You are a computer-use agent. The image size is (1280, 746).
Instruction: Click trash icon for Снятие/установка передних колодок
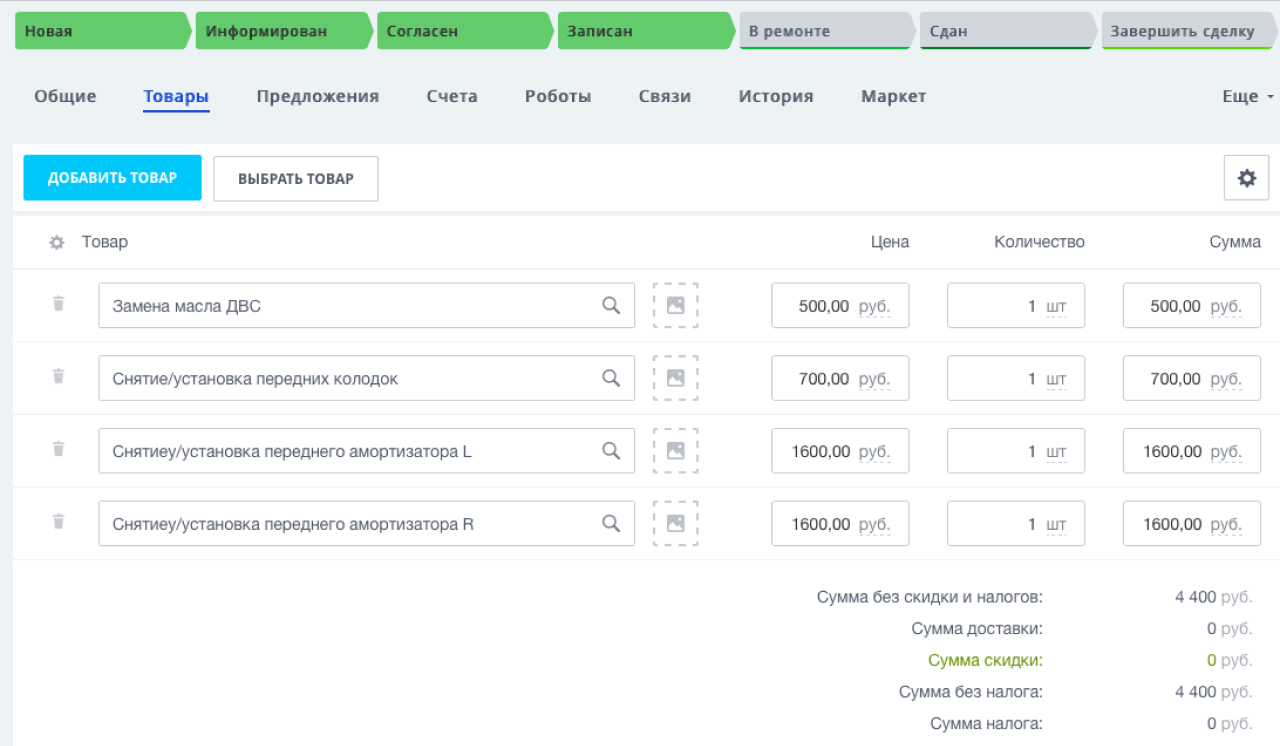coord(58,377)
